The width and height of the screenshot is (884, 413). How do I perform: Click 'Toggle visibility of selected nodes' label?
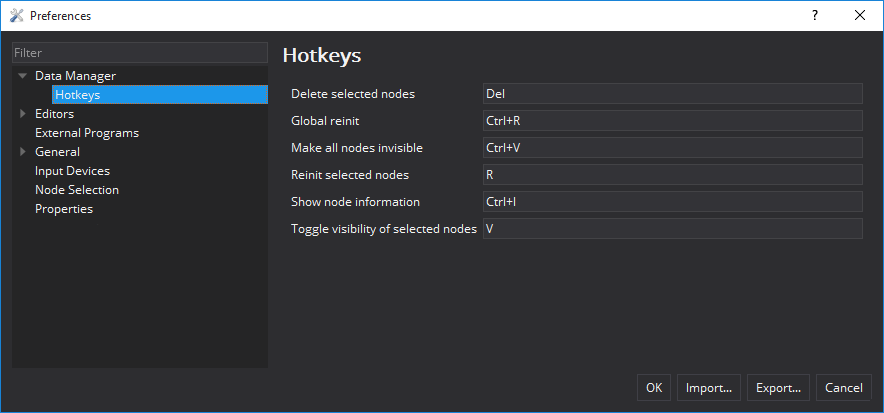384,229
